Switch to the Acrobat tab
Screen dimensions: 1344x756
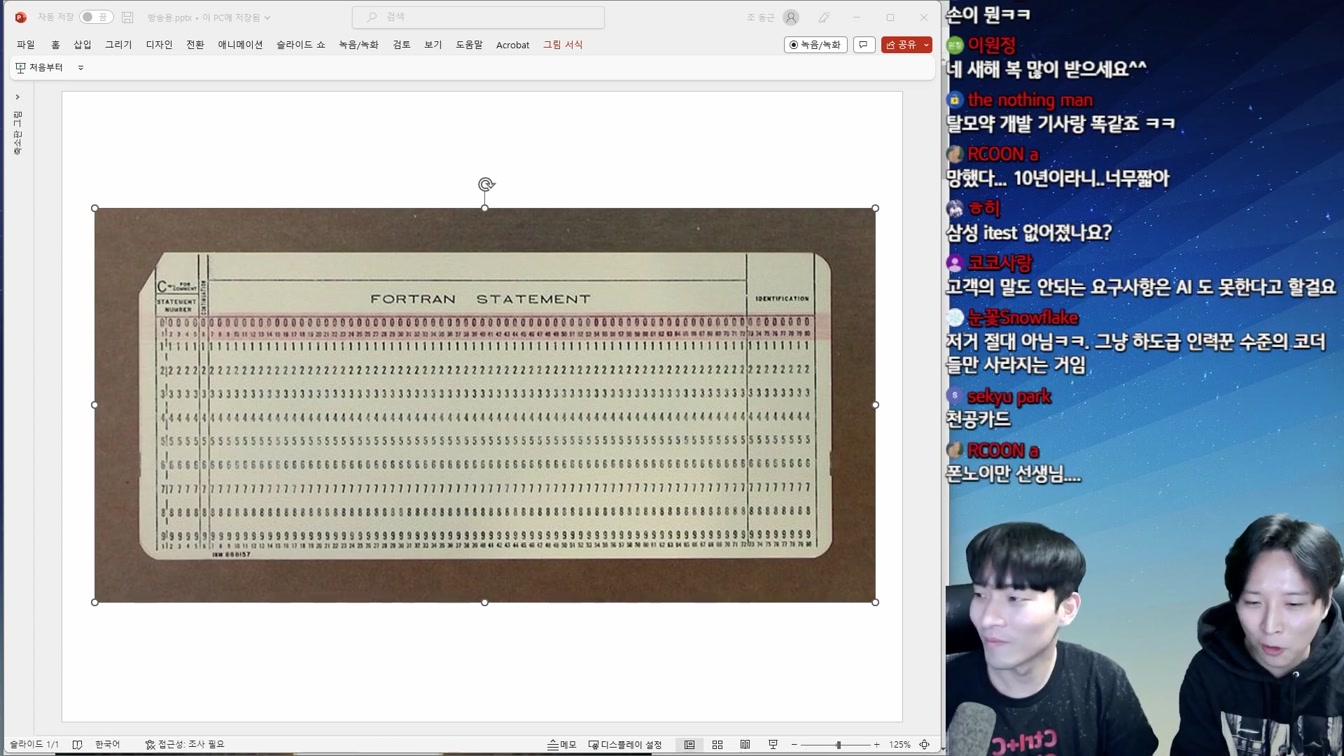point(513,45)
